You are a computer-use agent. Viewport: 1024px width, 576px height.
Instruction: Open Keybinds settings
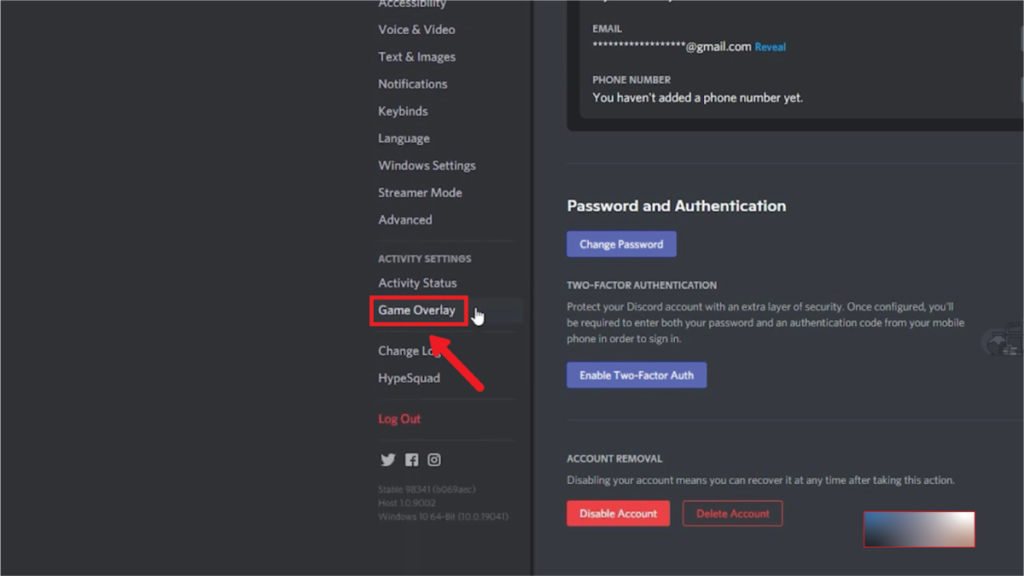[x=403, y=111]
